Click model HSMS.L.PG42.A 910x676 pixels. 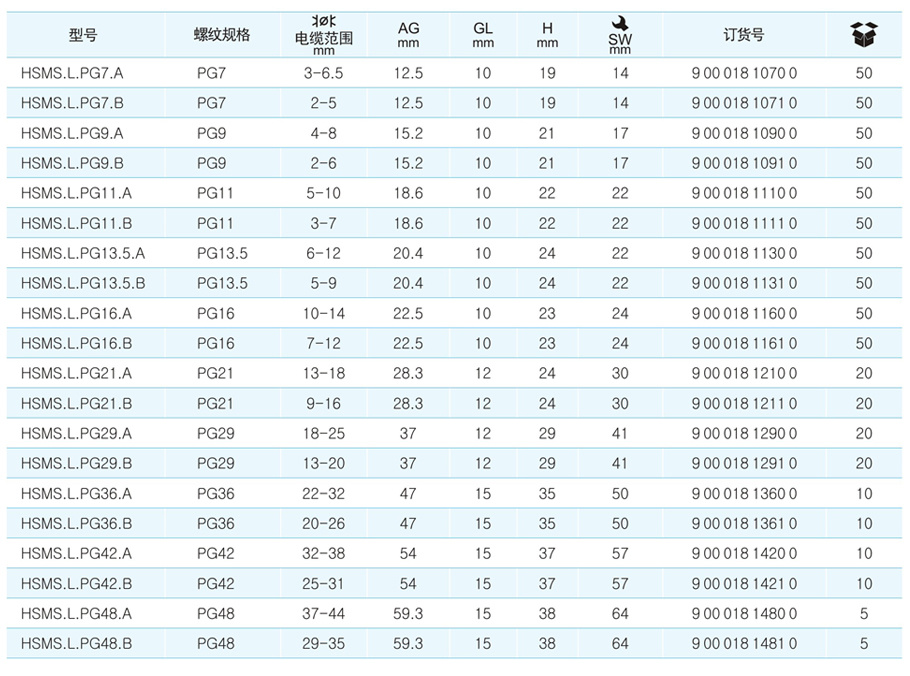tap(76, 554)
